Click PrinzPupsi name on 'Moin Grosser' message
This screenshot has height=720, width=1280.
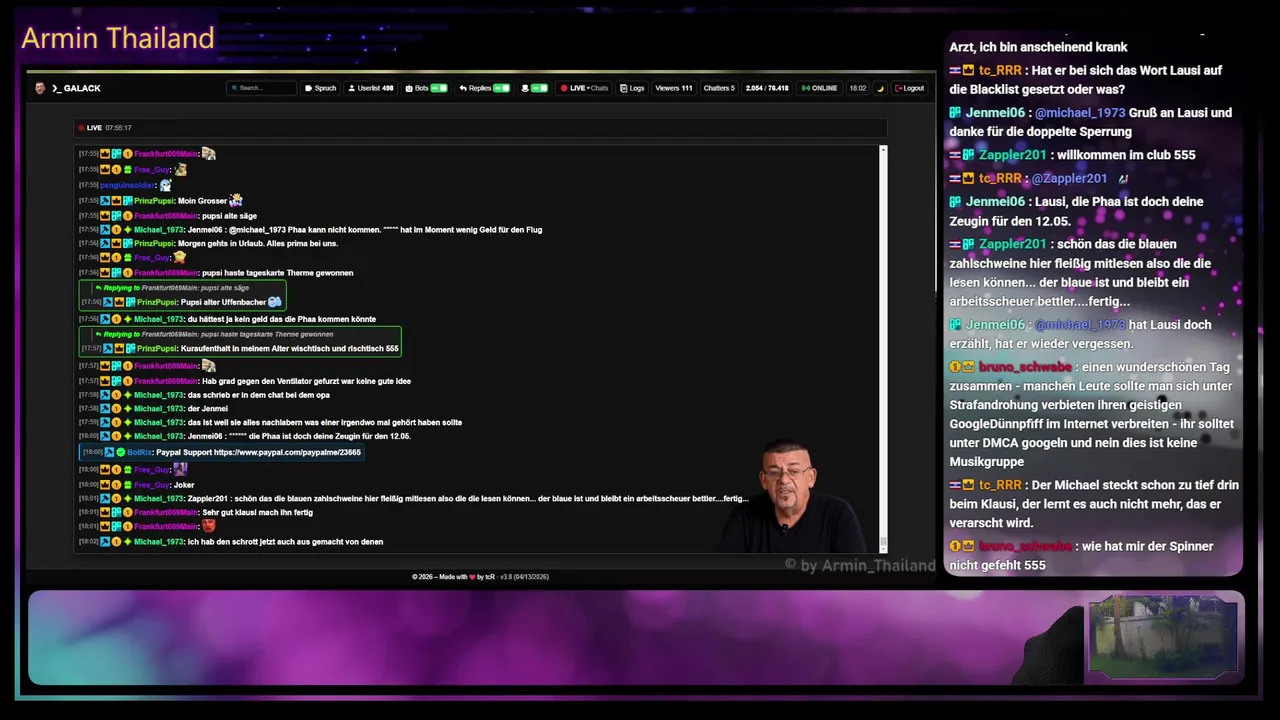154,201
